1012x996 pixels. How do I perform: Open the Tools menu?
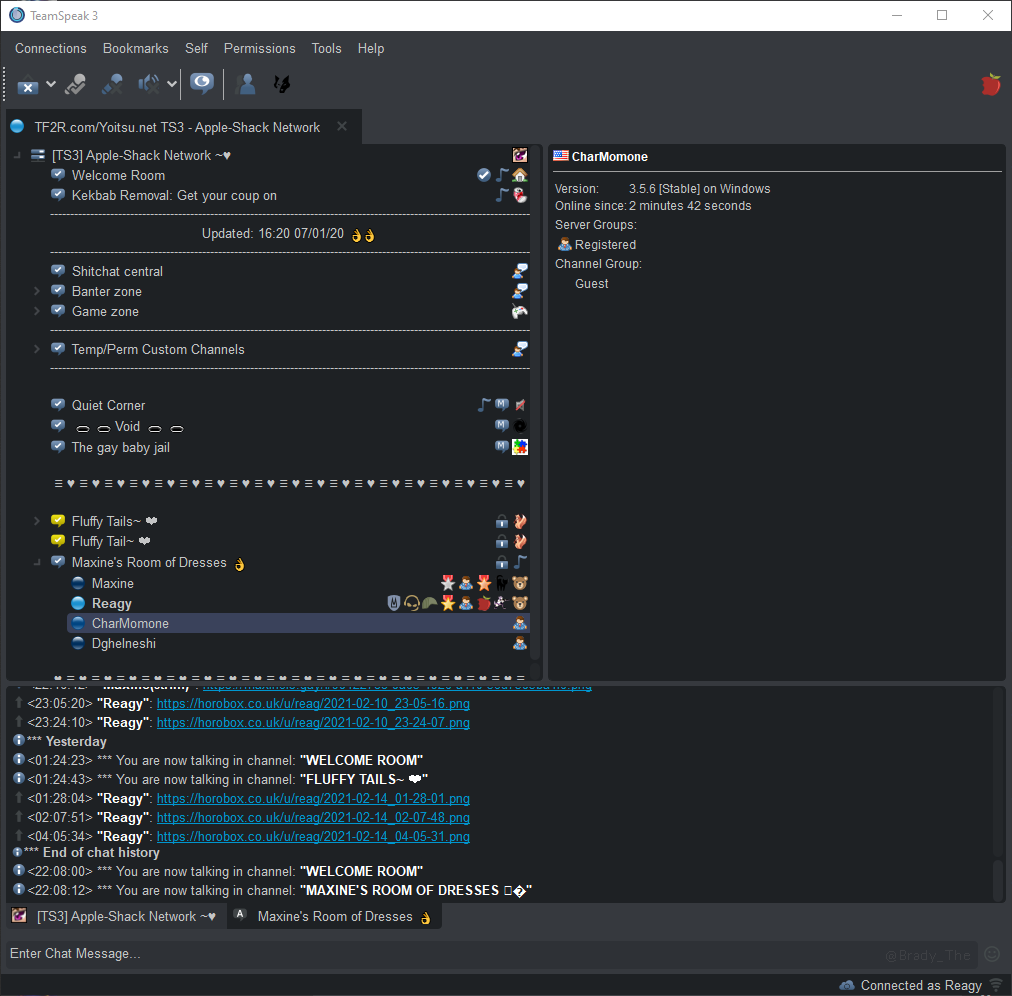coord(327,48)
